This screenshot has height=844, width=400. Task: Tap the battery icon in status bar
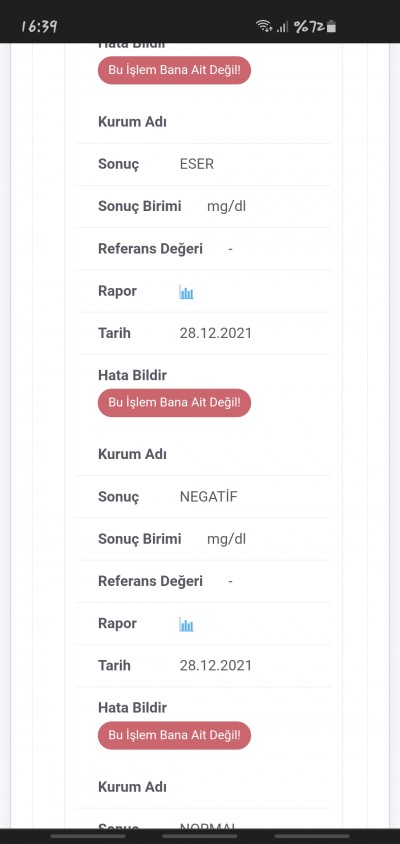click(332, 26)
